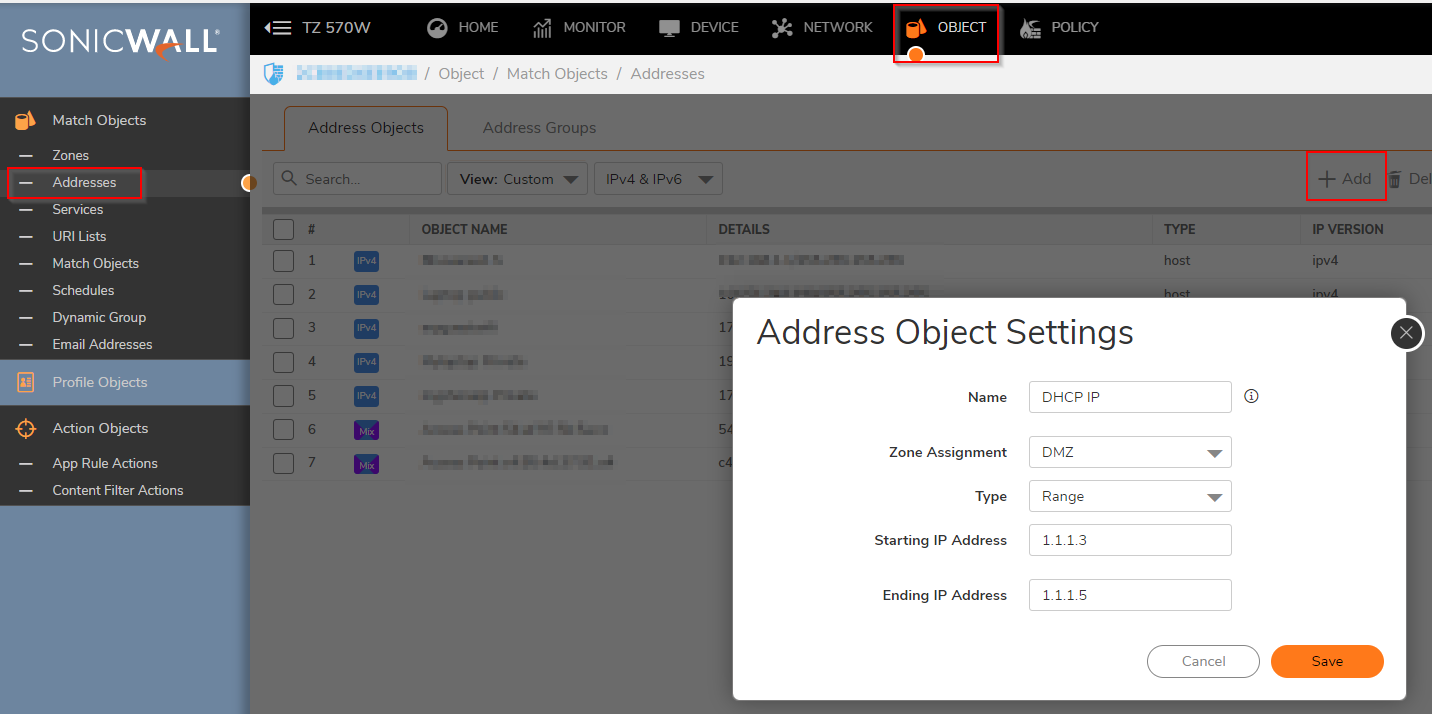
Task: Click the Cancel button
Action: [1203, 661]
